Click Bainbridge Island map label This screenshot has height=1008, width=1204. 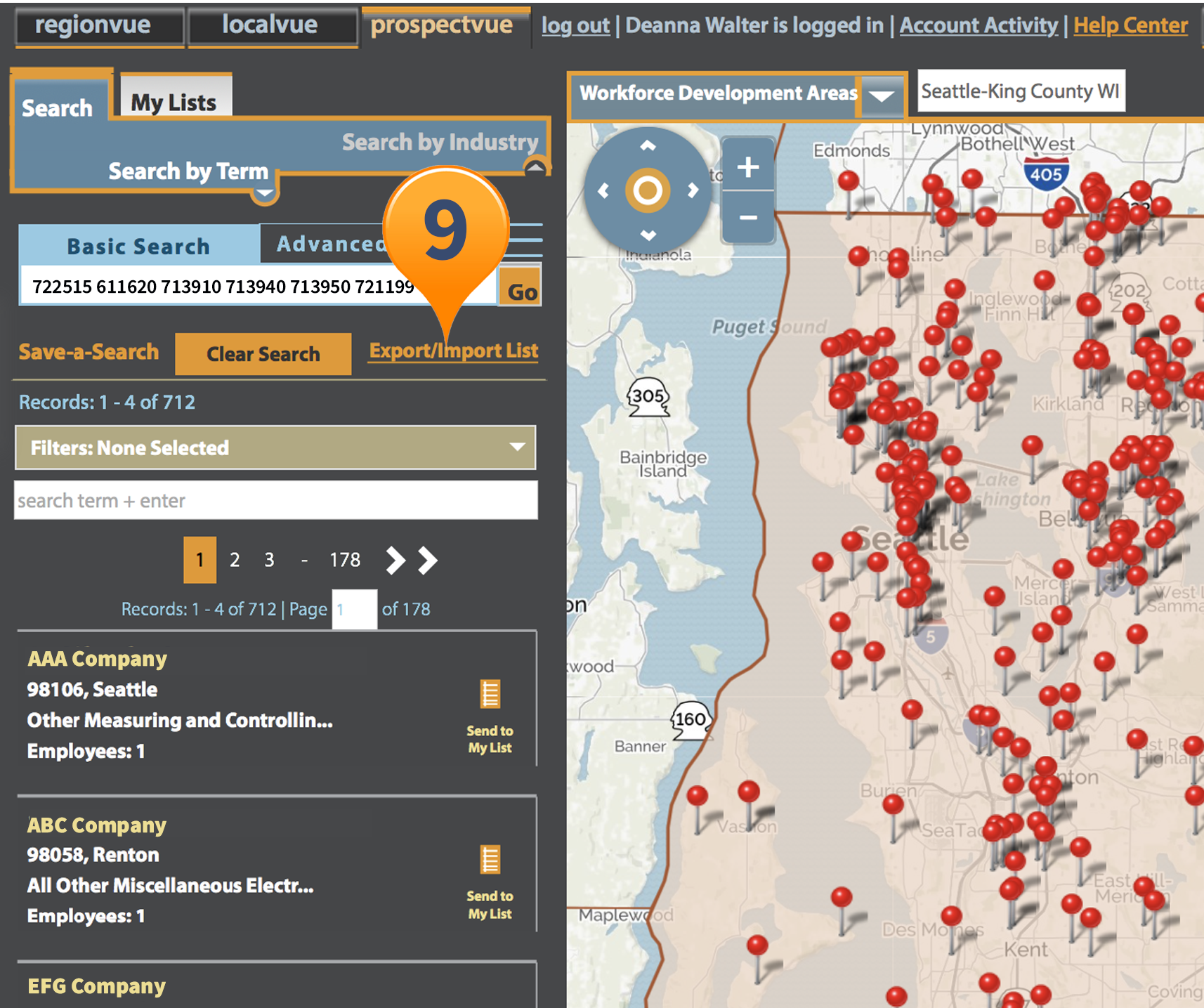click(x=663, y=464)
